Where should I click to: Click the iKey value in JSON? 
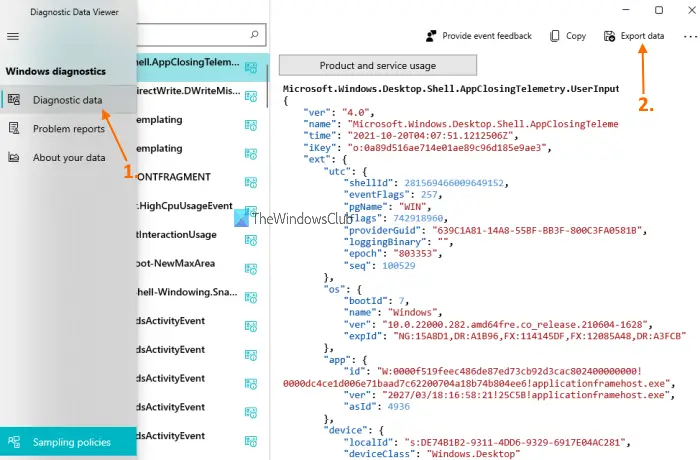(447, 147)
